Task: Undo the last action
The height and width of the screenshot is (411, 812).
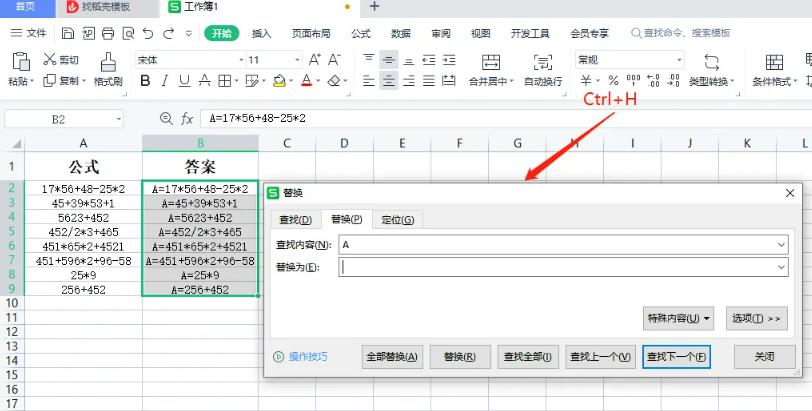Action: coord(148,34)
